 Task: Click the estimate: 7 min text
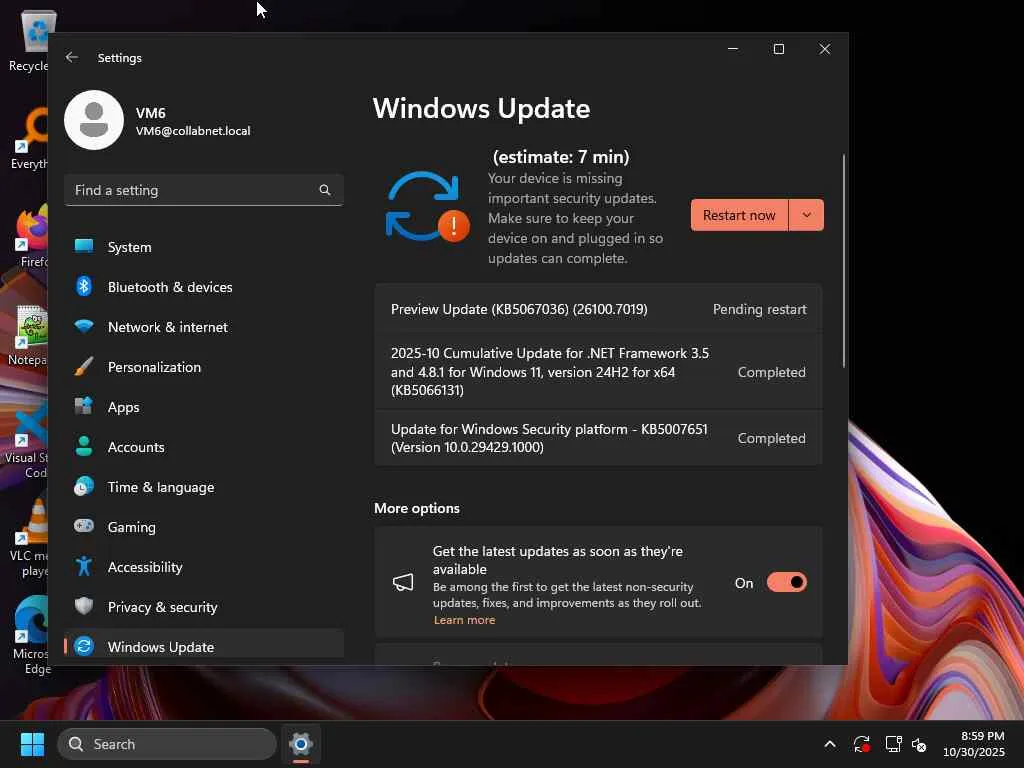pyautogui.click(x=561, y=157)
